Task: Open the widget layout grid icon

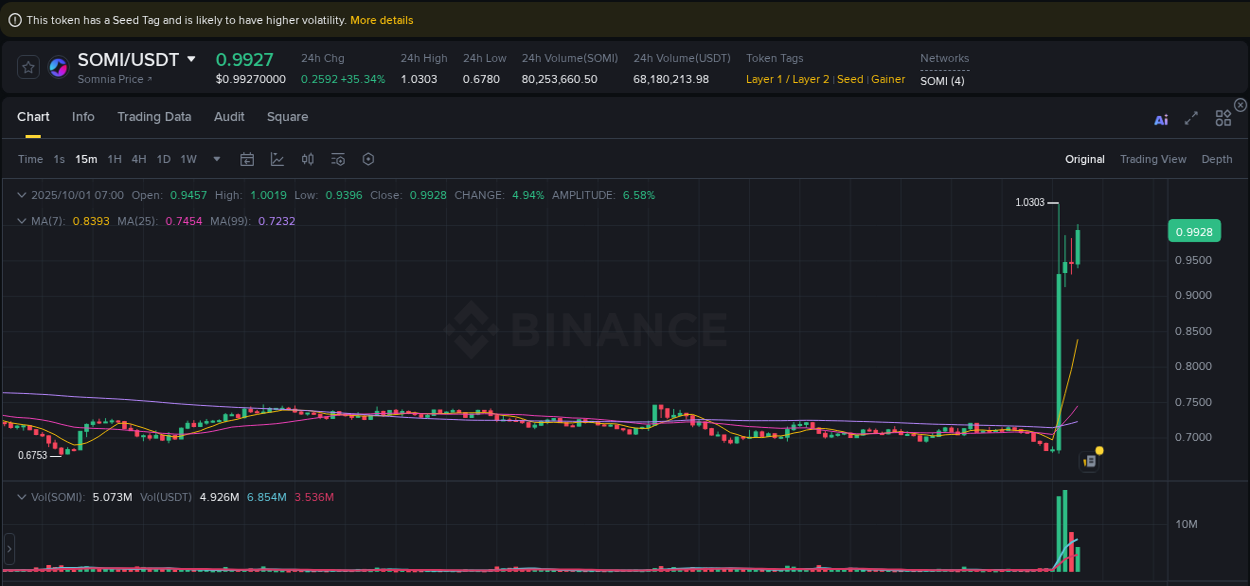Action: coord(1223,117)
